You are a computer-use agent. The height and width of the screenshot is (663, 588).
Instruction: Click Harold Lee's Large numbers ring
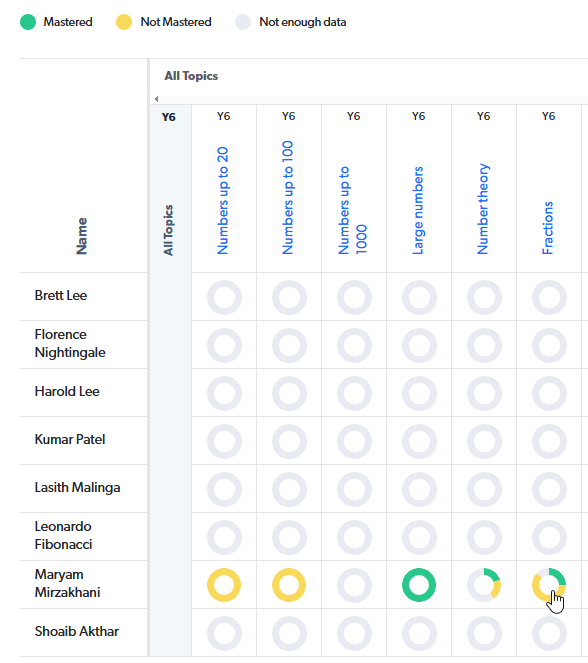point(419,393)
